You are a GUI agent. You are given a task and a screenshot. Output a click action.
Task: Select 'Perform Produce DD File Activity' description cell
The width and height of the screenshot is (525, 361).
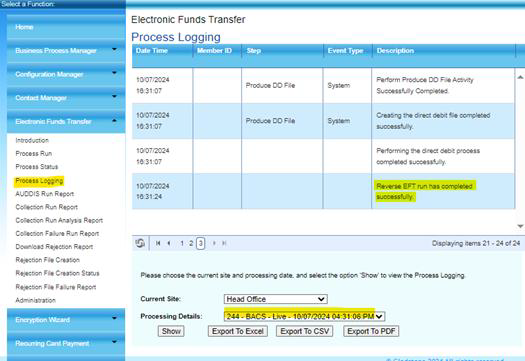[x=443, y=85]
